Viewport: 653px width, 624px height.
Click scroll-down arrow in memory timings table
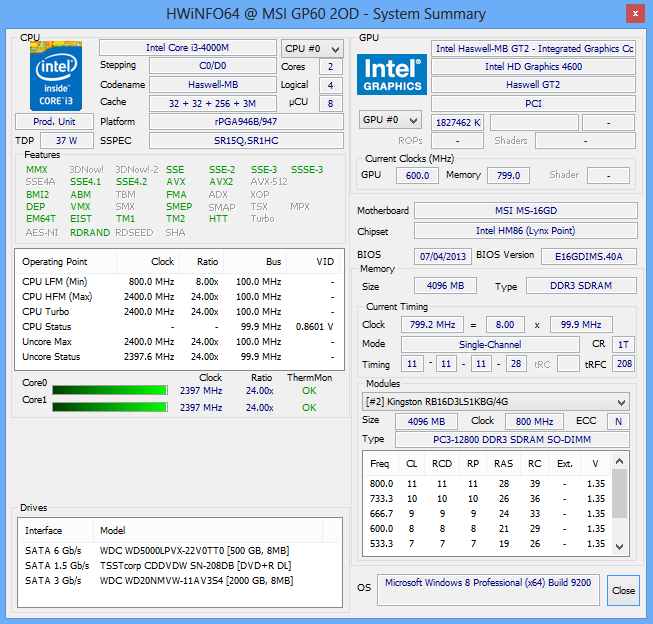pos(619,546)
